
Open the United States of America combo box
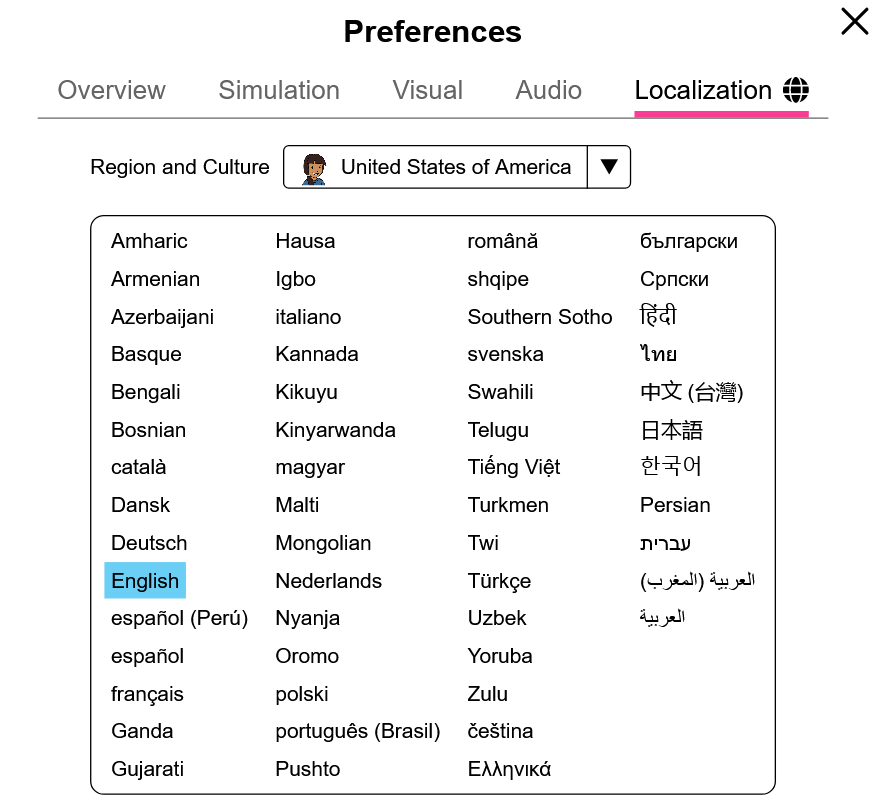tap(457, 167)
